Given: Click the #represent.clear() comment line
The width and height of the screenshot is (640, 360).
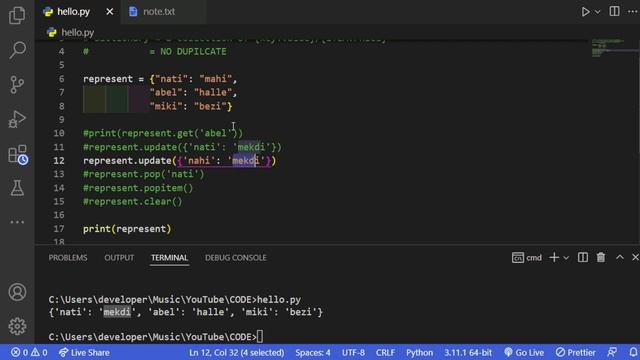Looking at the screenshot, I should pyautogui.click(x=133, y=201).
